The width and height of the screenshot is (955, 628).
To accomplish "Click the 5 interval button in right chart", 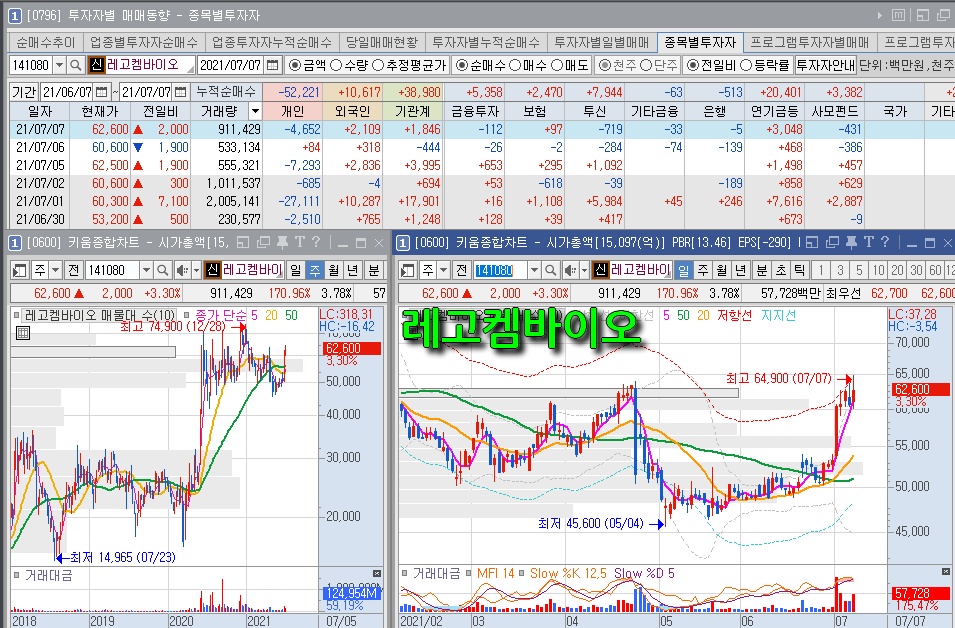I will point(859,270).
